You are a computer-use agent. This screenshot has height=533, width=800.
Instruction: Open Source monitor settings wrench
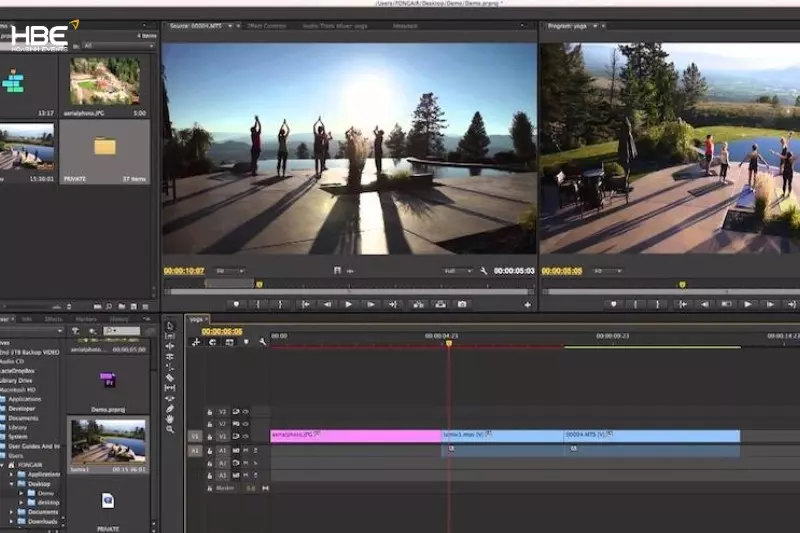[484, 271]
